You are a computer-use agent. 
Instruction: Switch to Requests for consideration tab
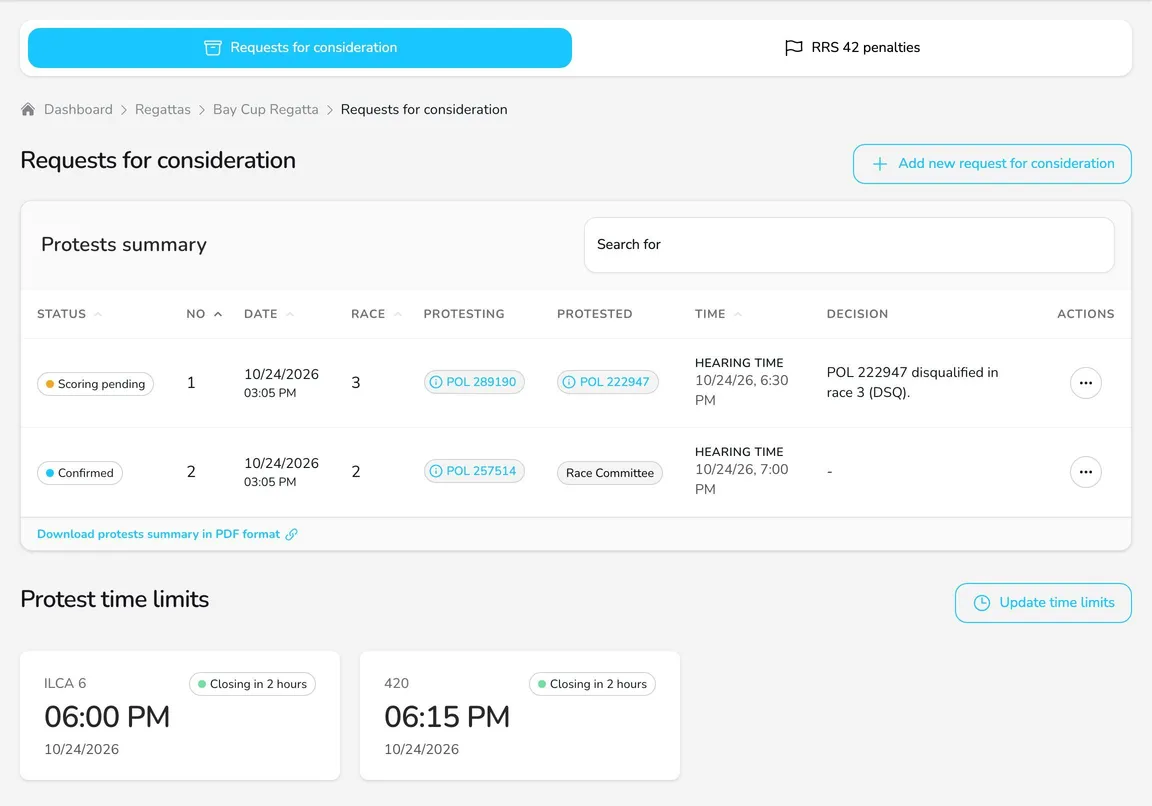pos(300,48)
